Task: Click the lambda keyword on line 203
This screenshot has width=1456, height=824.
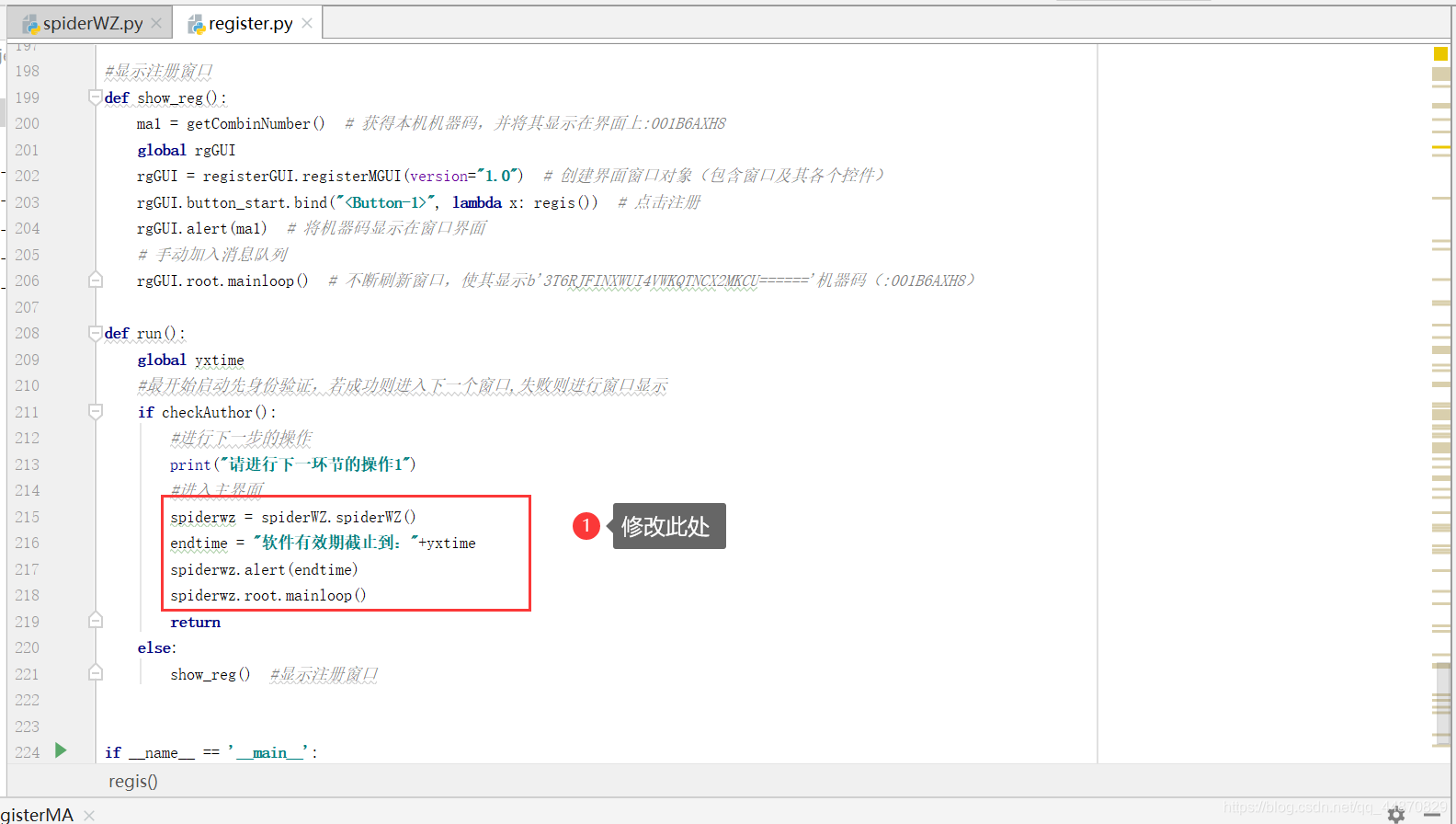Action: coord(477,202)
